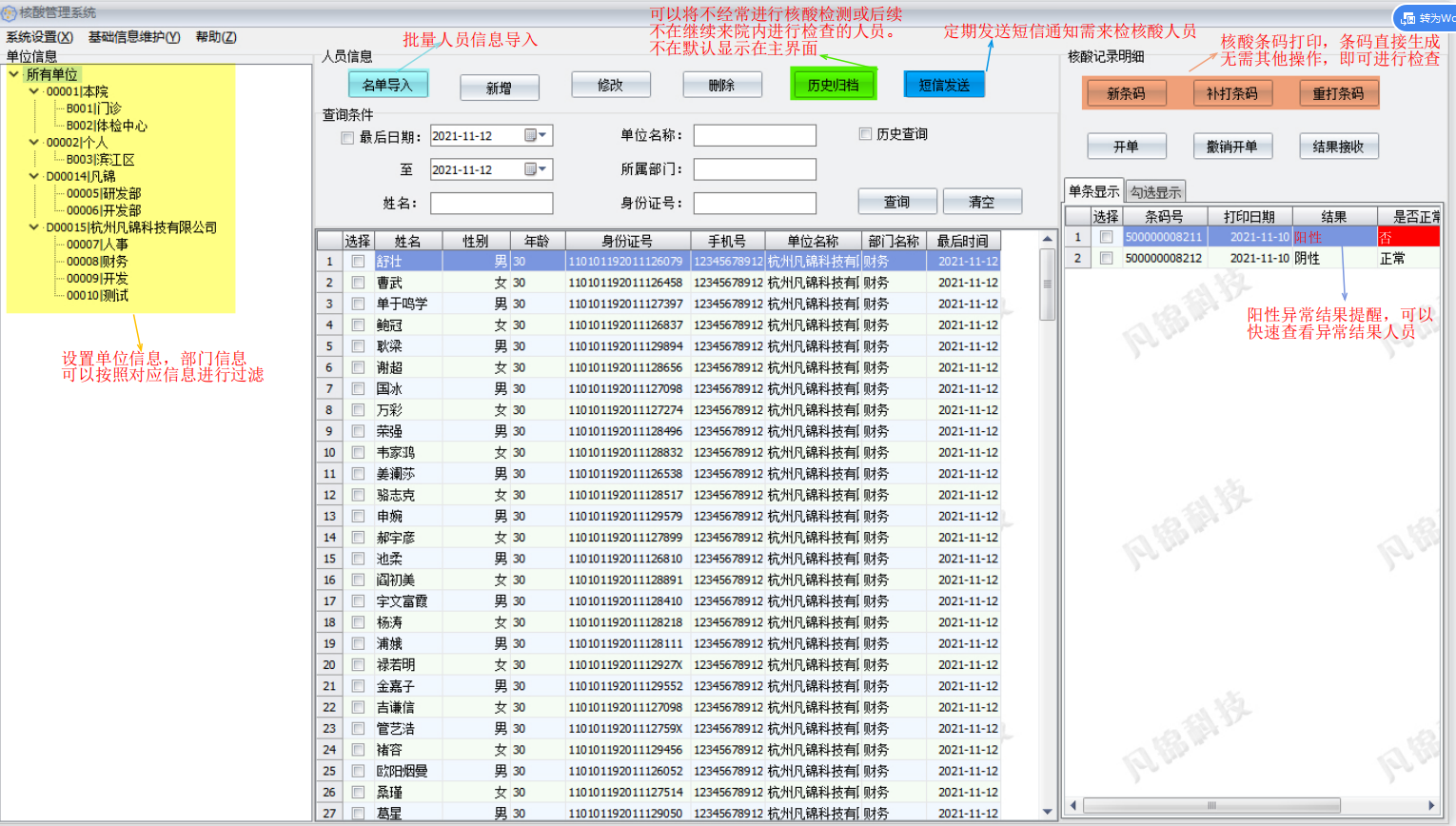
Task: Click the 最后时间 column header
Action: (x=962, y=241)
